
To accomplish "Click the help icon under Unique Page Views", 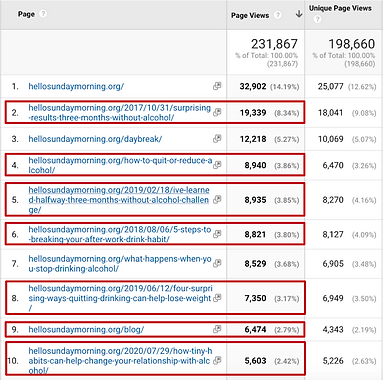I will pyautogui.click(x=317, y=19).
